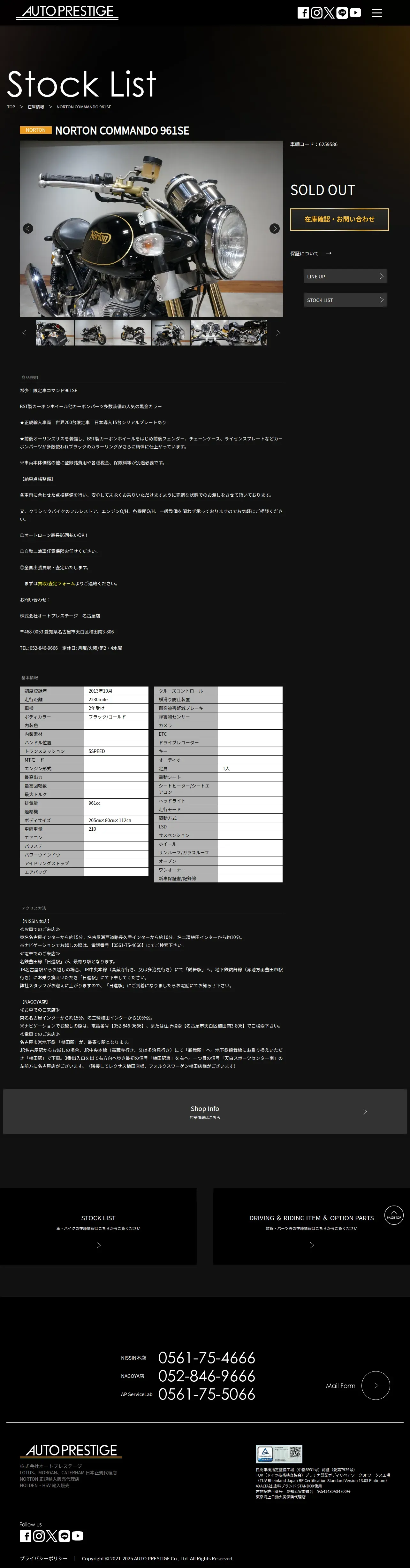Screen dimensions: 410x1568
Task: Click the Mail Form text link
Action: pos(341,1386)
